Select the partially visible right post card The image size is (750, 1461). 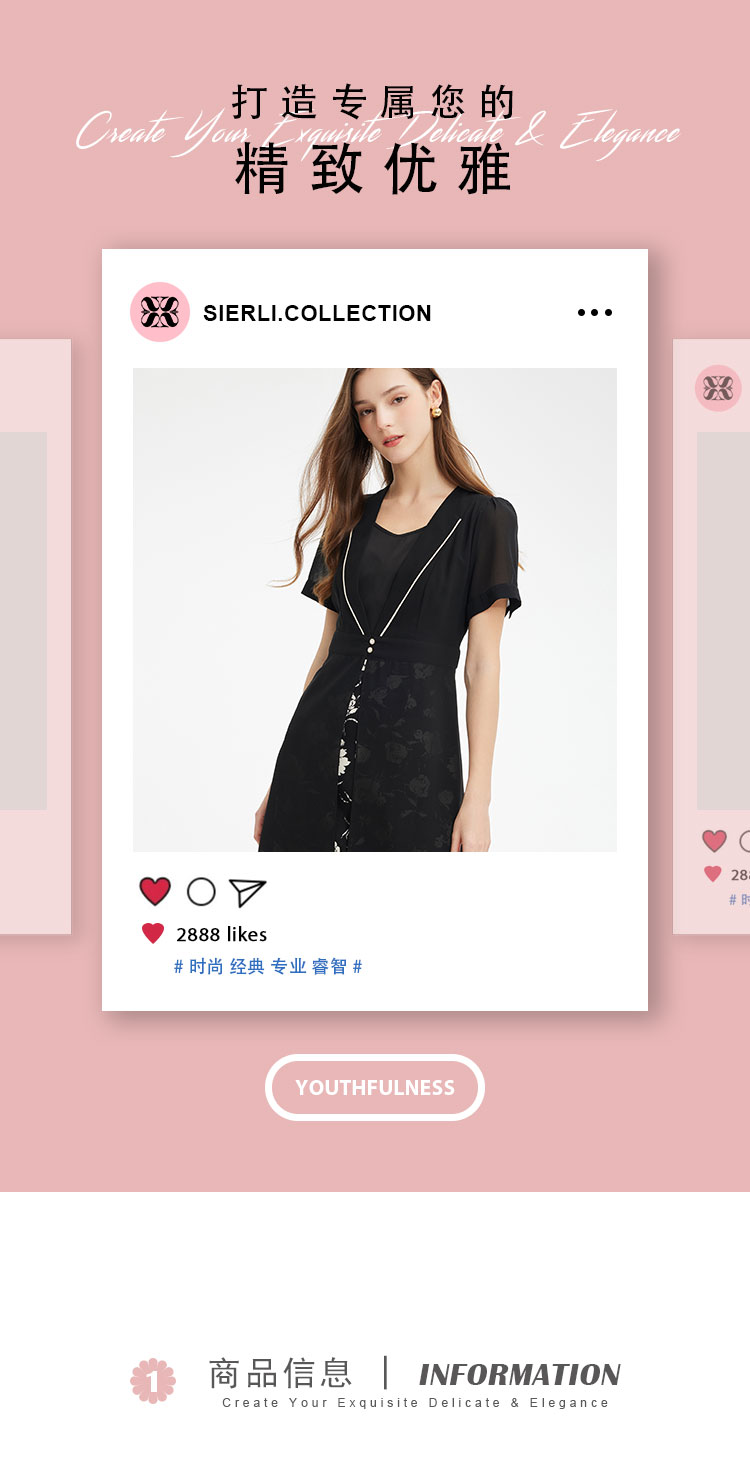click(711, 637)
